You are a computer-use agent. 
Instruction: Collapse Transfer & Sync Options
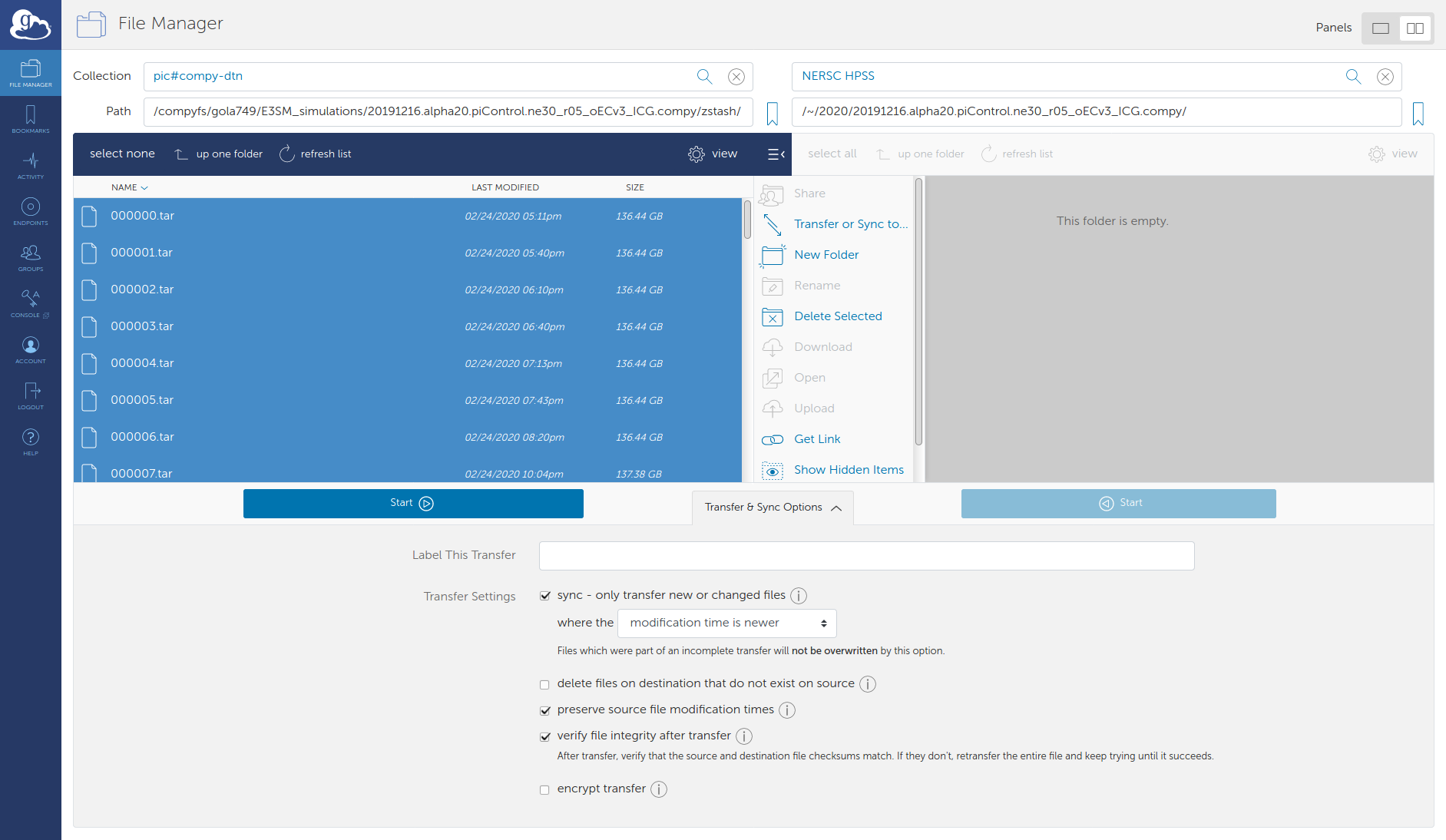[773, 508]
